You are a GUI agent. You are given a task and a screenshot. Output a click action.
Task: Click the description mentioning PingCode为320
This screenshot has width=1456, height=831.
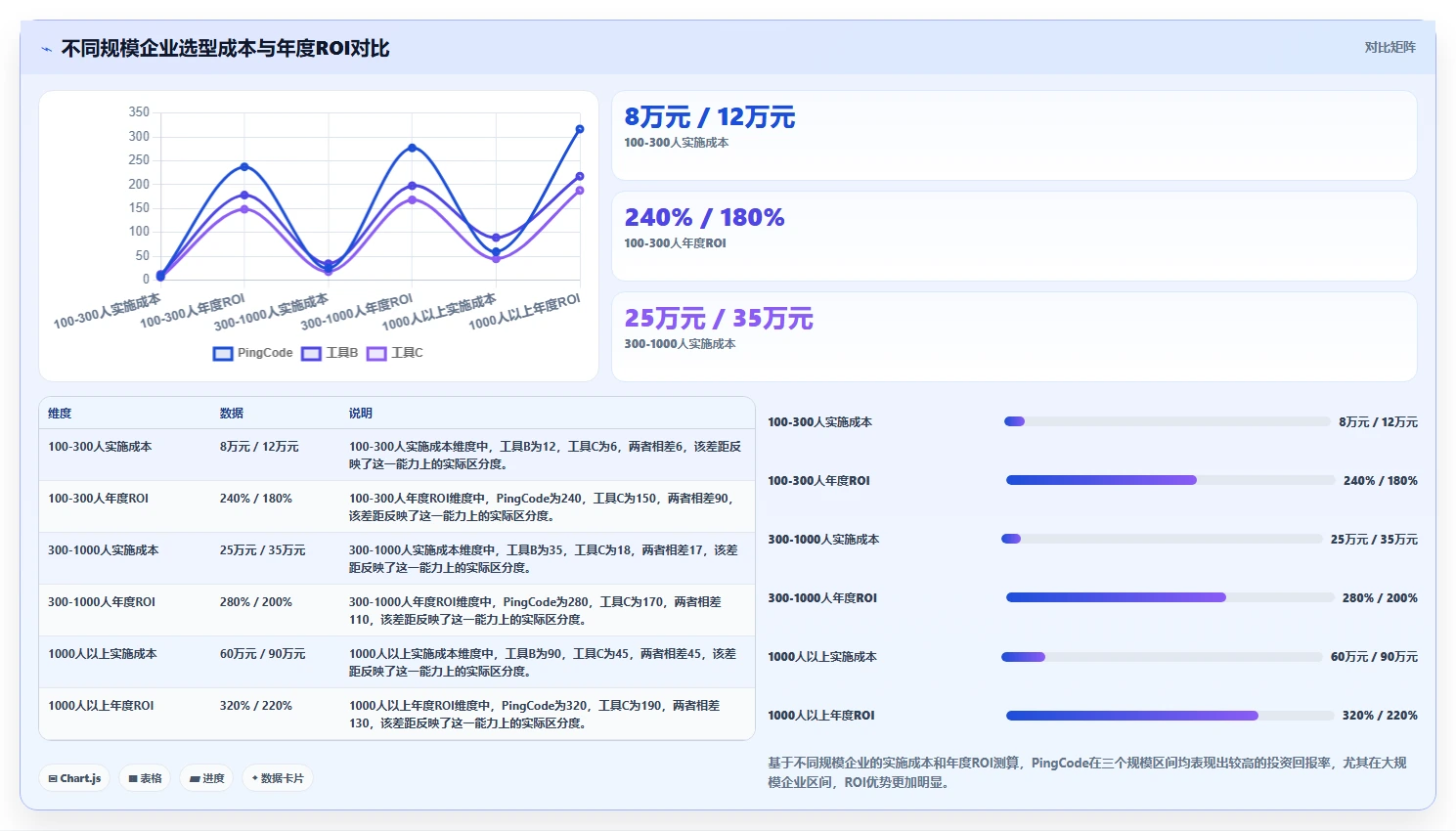click(536, 715)
